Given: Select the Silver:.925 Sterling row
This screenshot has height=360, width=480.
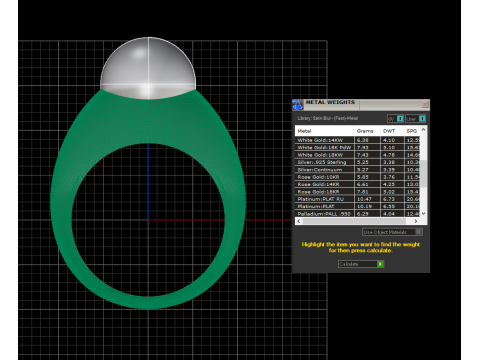Looking at the screenshot, I should coord(358,162).
